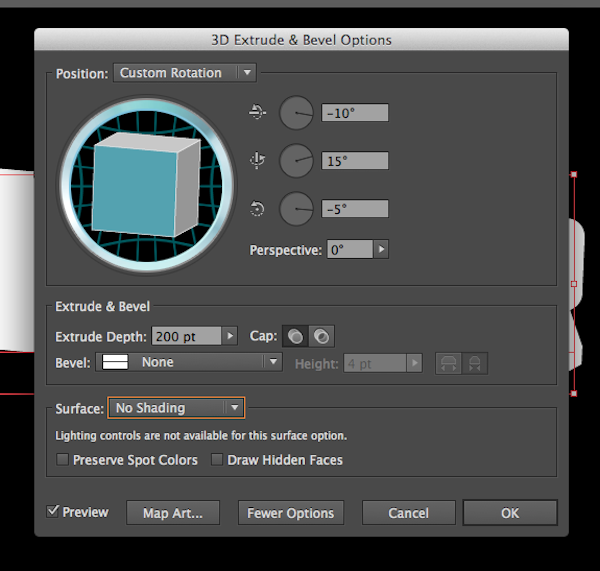Enable Preserve Spot Colors checkbox
The image size is (600, 571).
[x=63, y=460]
